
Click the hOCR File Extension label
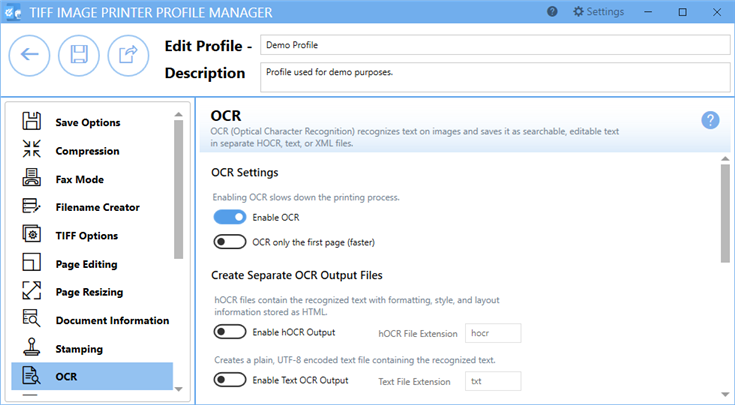pyautogui.click(x=418, y=334)
